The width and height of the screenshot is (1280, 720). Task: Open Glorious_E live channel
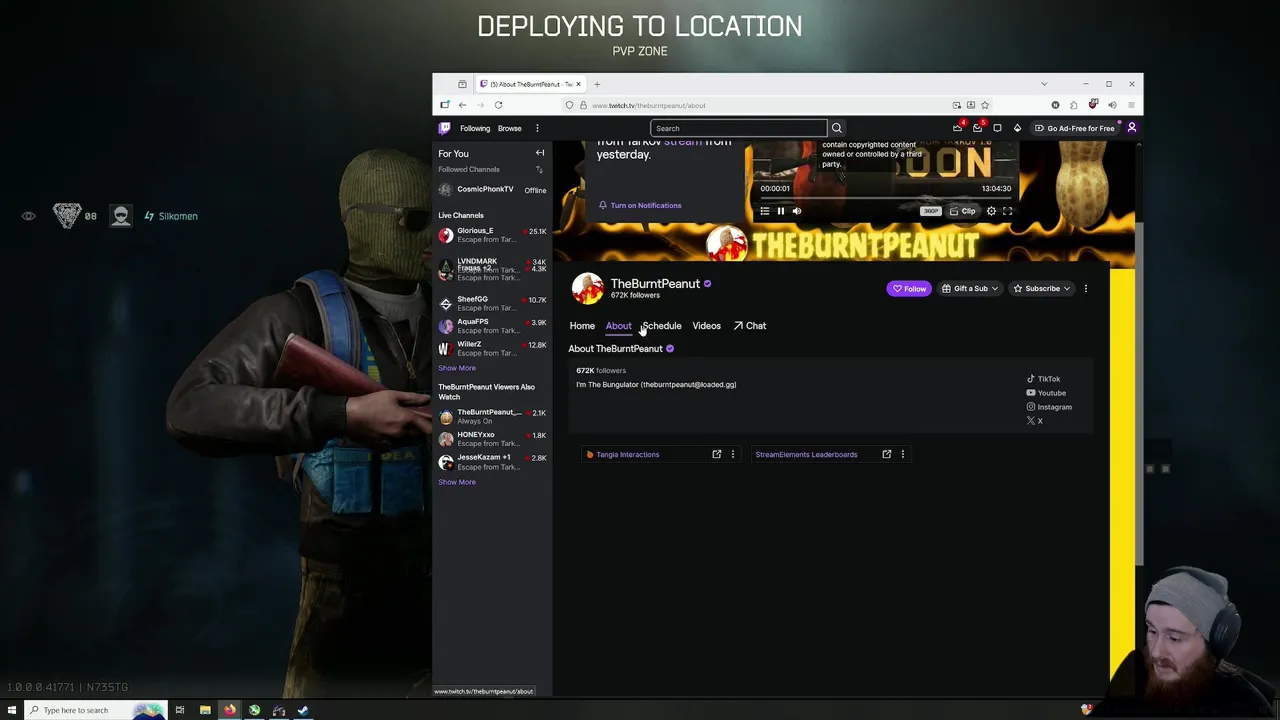click(492, 235)
